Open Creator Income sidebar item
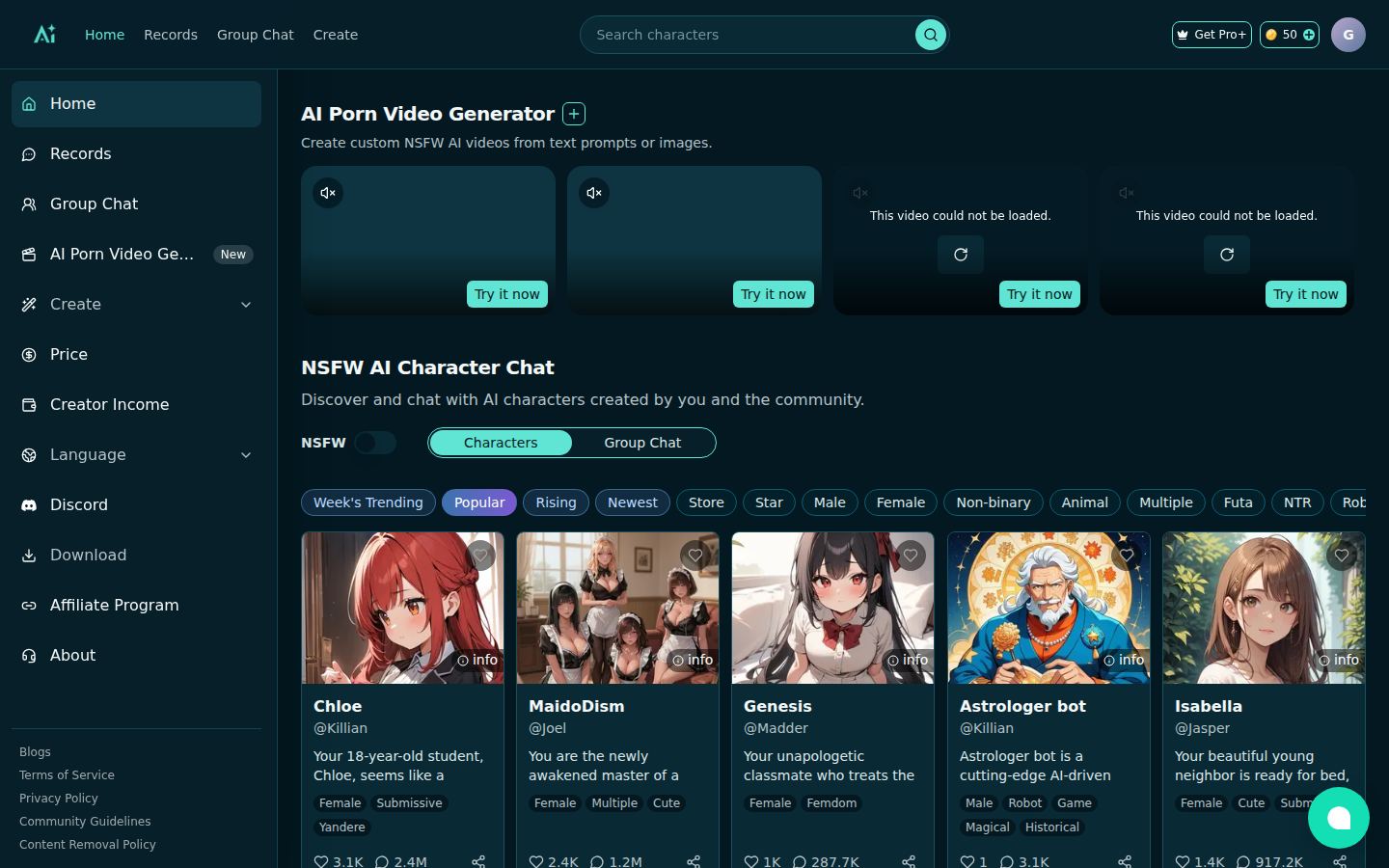1389x868 pixels. point(136,404)
